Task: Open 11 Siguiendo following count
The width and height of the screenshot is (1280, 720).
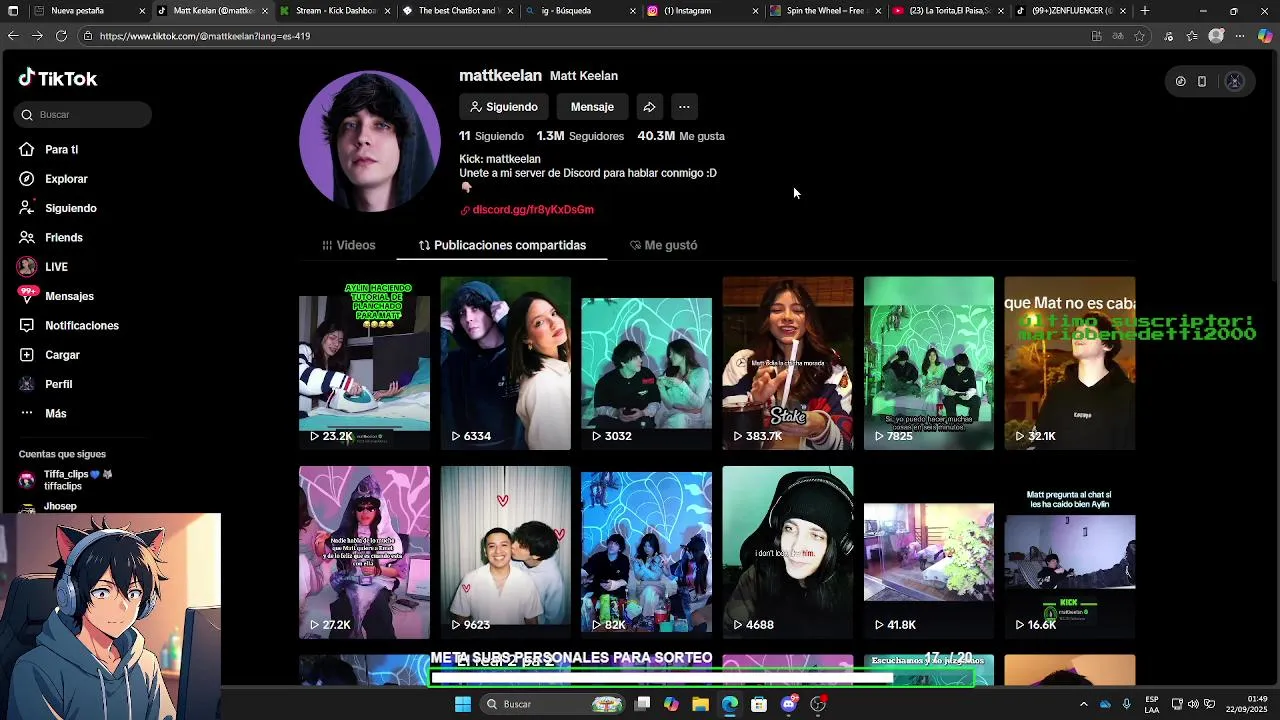Action: click(x=491, y=136)
